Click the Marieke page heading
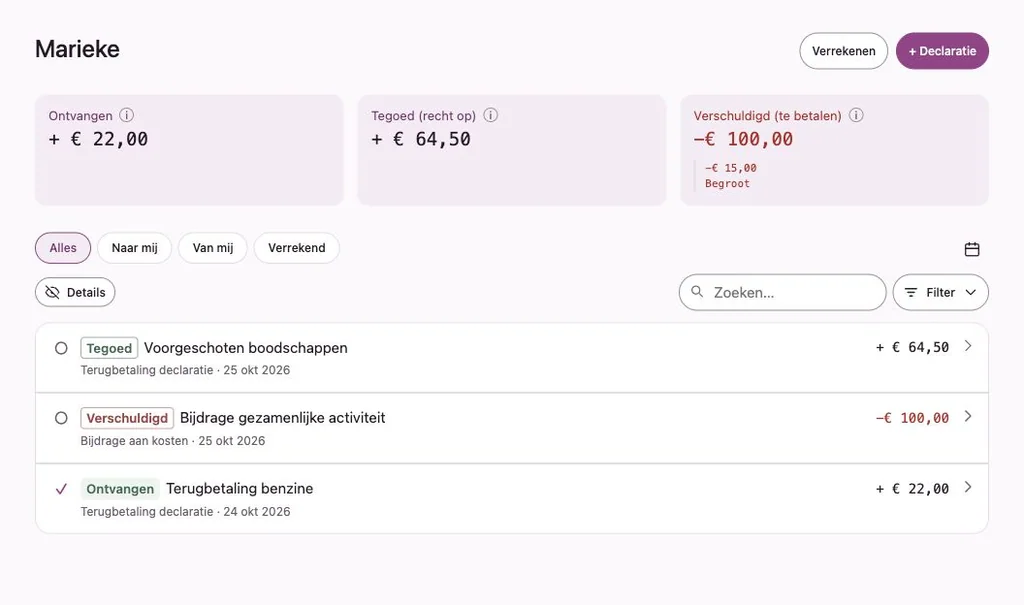Viewport: 1024px width, 605px height. (77, 49)
